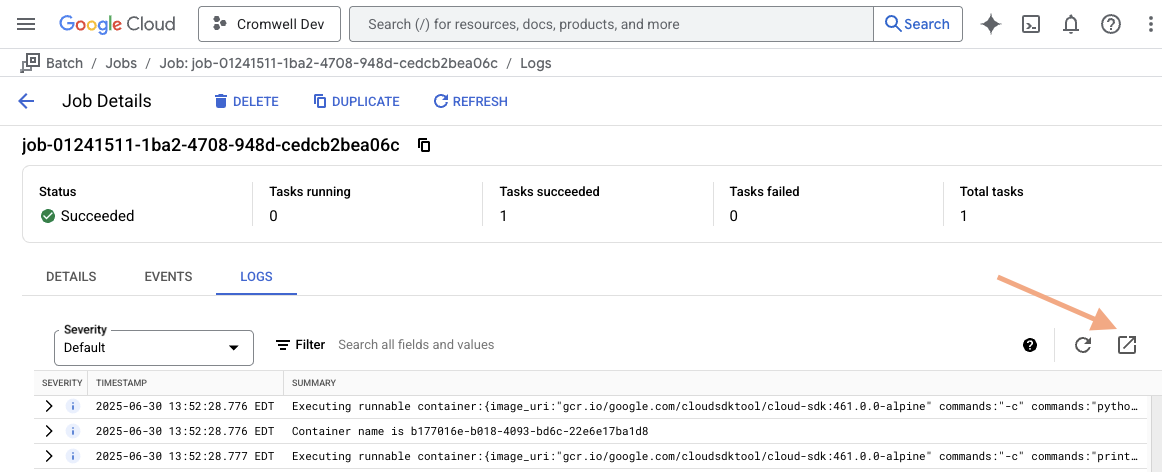Viewport: 1162px width, 472px height.
Task: Click the Tasks succeeded value 1
Action: (503, 216)
